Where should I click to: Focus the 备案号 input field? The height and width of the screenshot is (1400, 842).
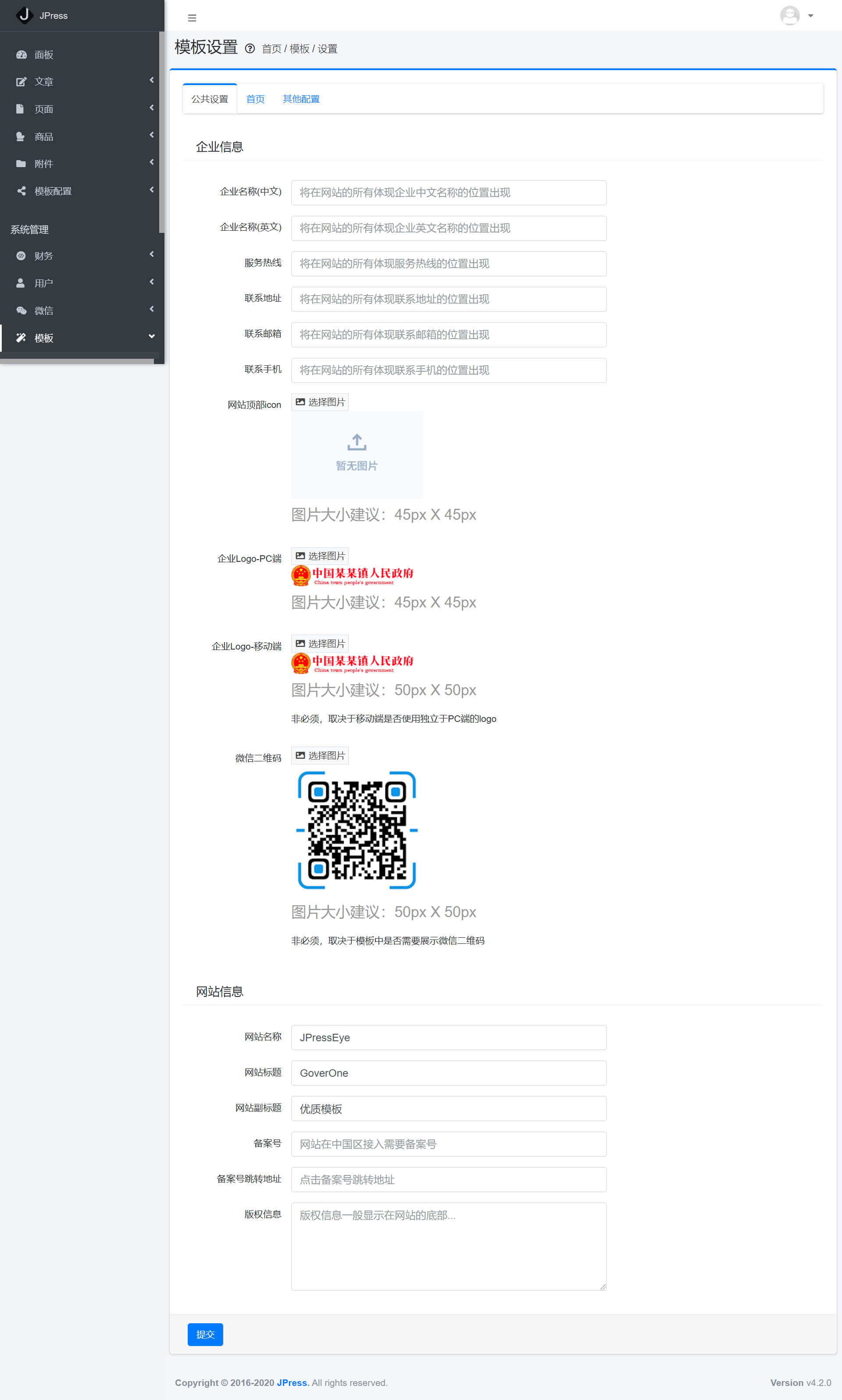coord(449,1144)
